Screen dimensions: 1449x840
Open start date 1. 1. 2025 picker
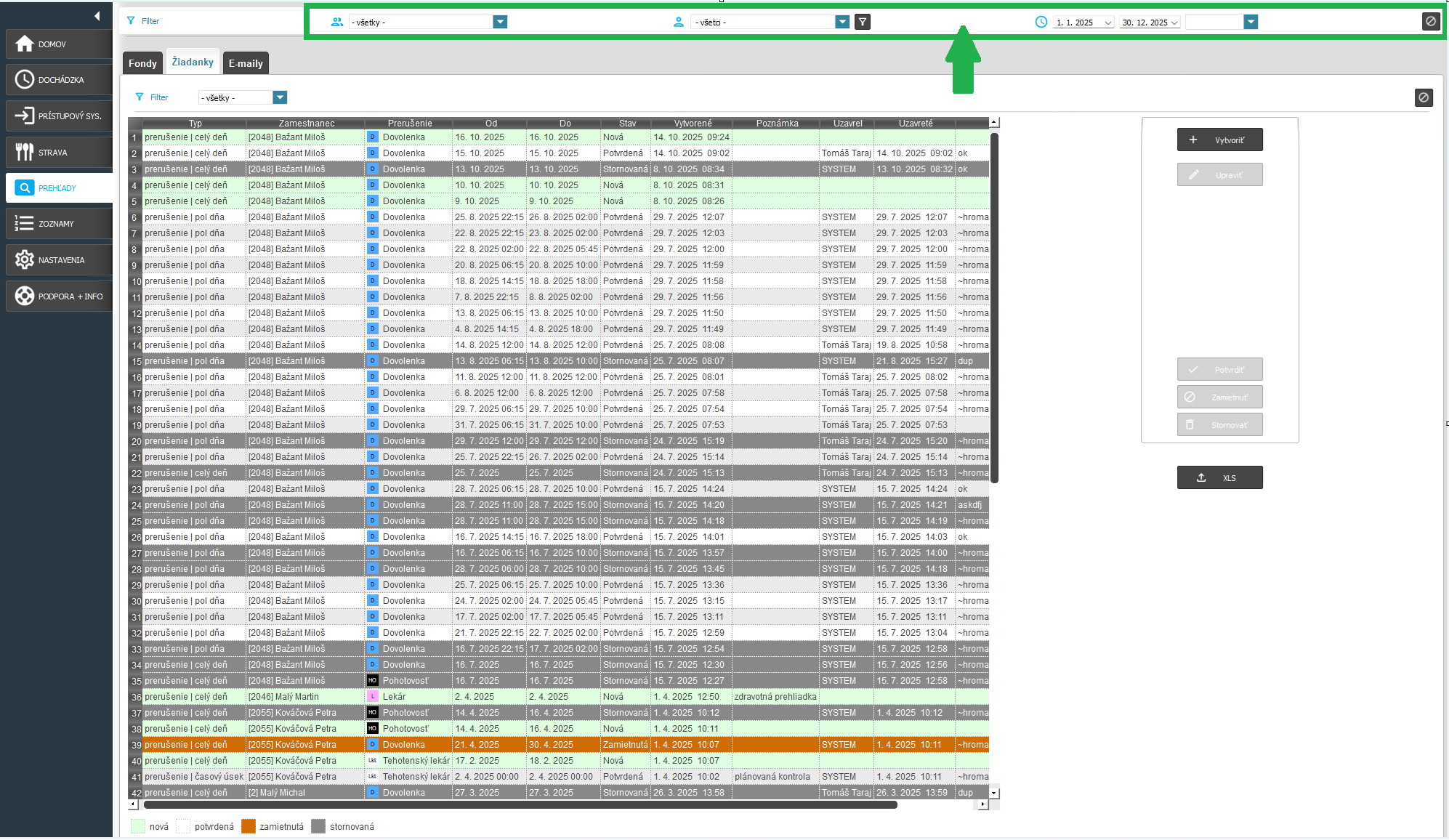click(1107, 23)
